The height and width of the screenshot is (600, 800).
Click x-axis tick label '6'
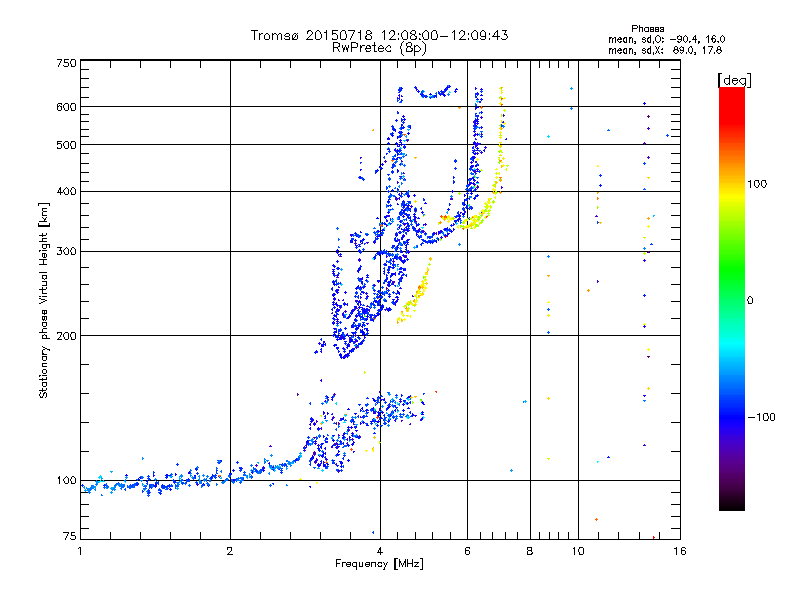pyautogui.click(x=467, y=551)
